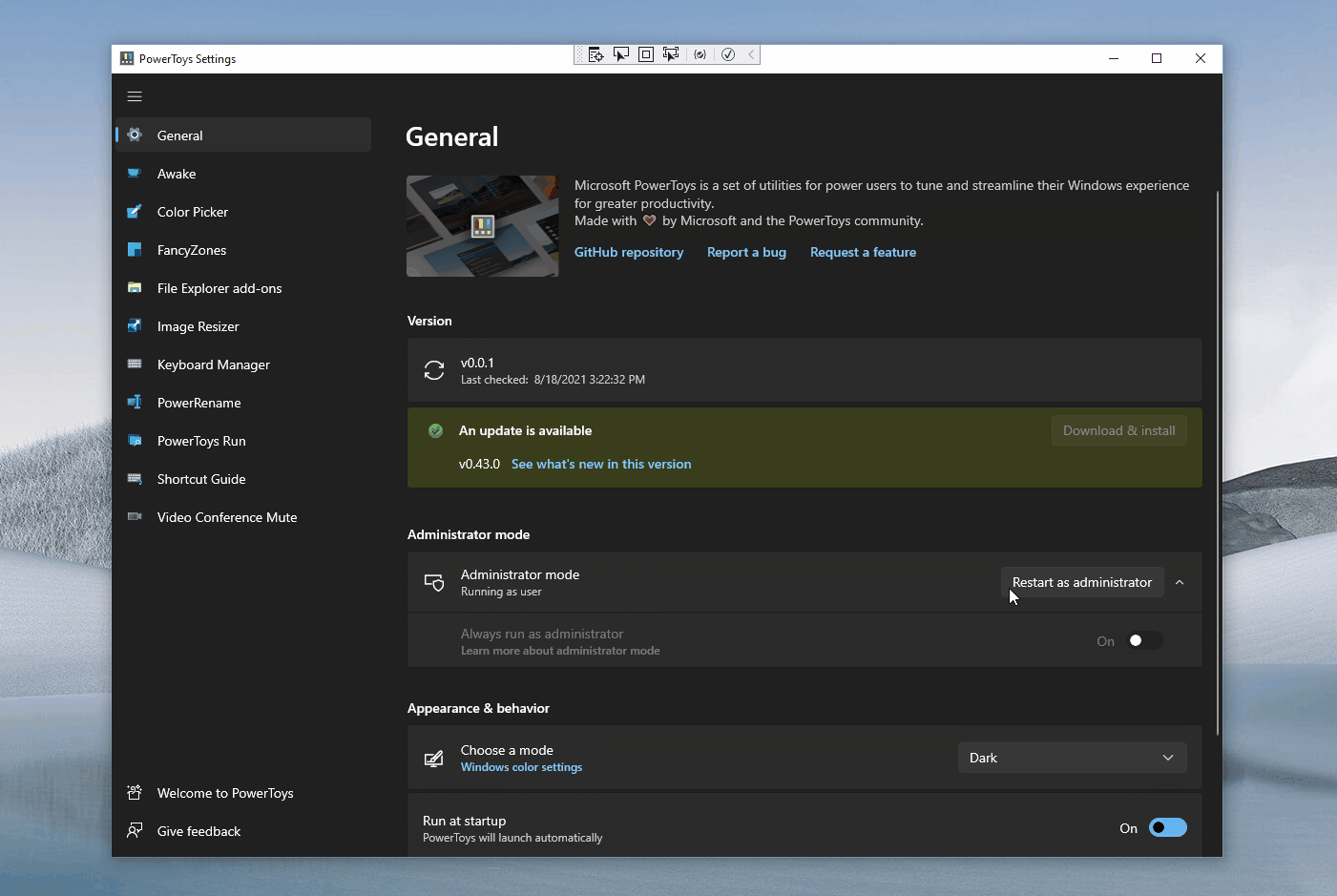
Task: Toggle the hamburger navigation menu
Action: [x=135, y=96]
